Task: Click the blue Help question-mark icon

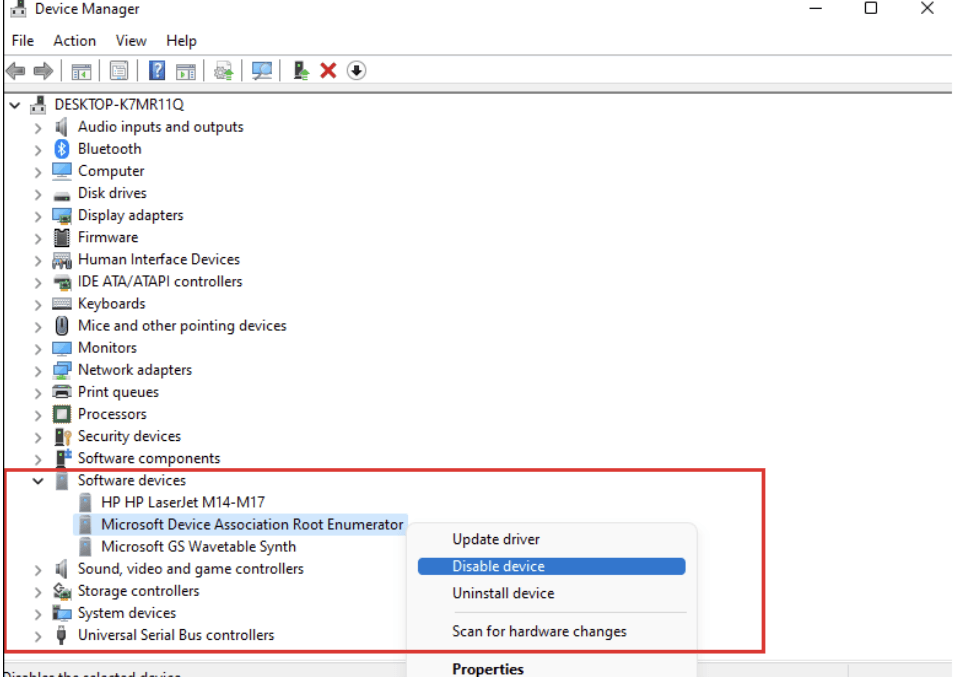Action: click(x=157, y=71)
